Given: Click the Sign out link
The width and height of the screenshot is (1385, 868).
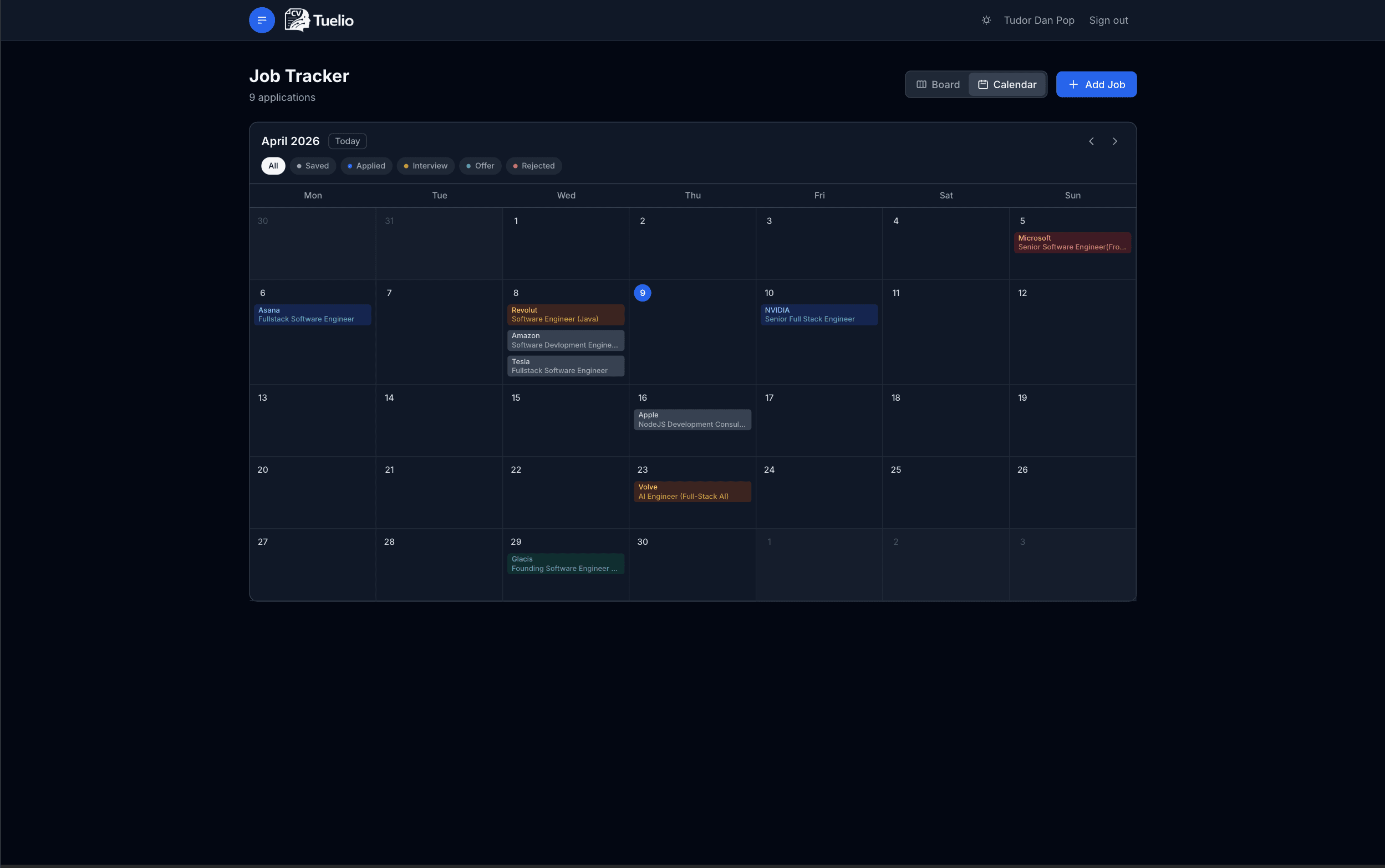Looking at the screenshot, I should [1108, 20].
